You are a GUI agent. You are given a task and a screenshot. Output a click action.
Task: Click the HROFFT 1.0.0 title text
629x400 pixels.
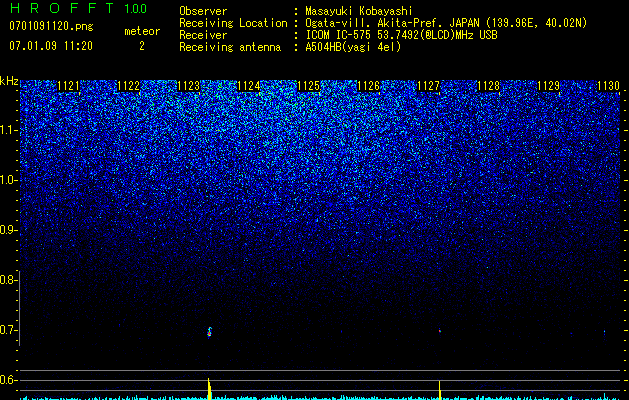(x=78, y=8)
